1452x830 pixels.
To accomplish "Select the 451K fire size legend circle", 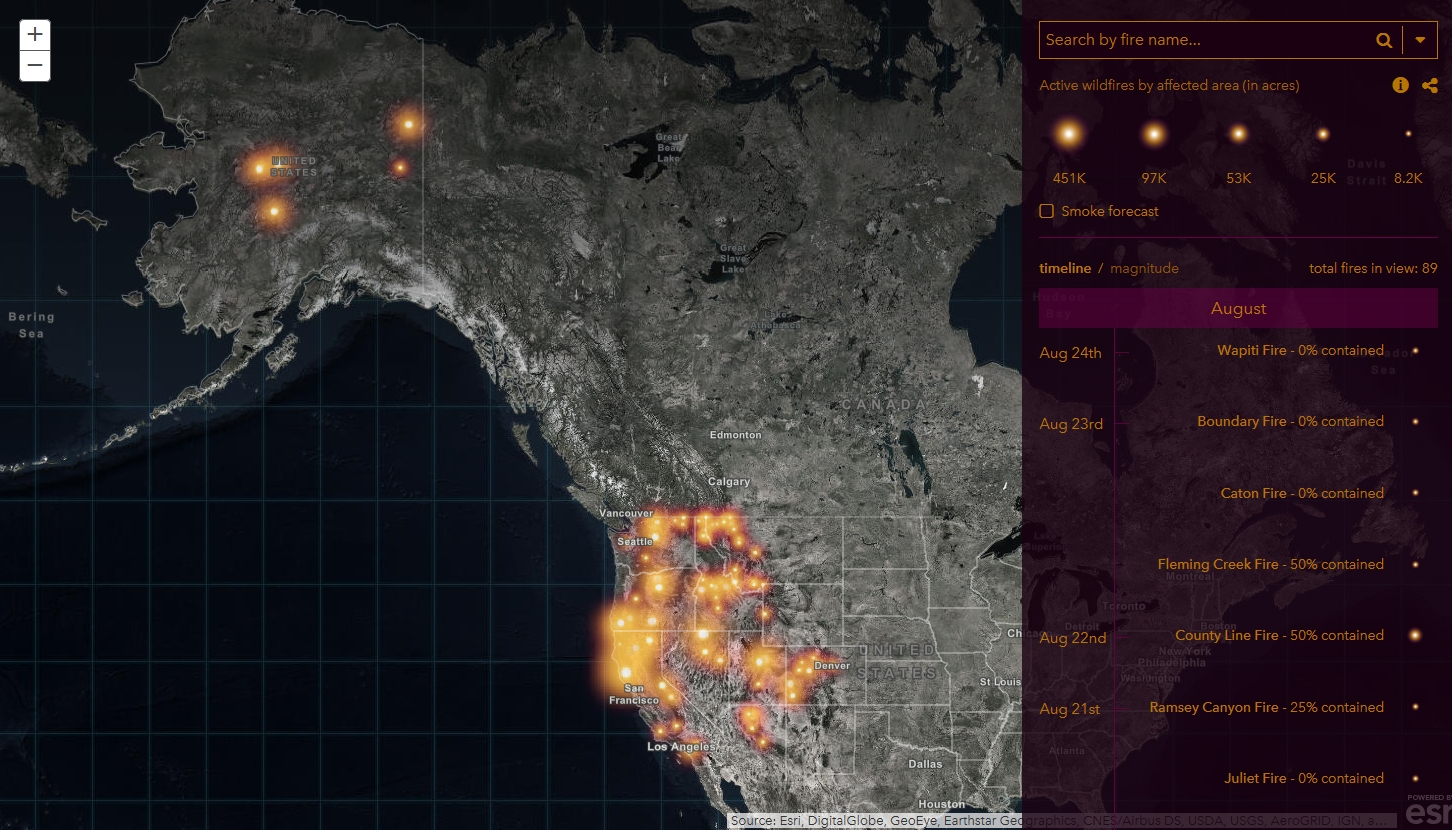I will pos(1069,133).
